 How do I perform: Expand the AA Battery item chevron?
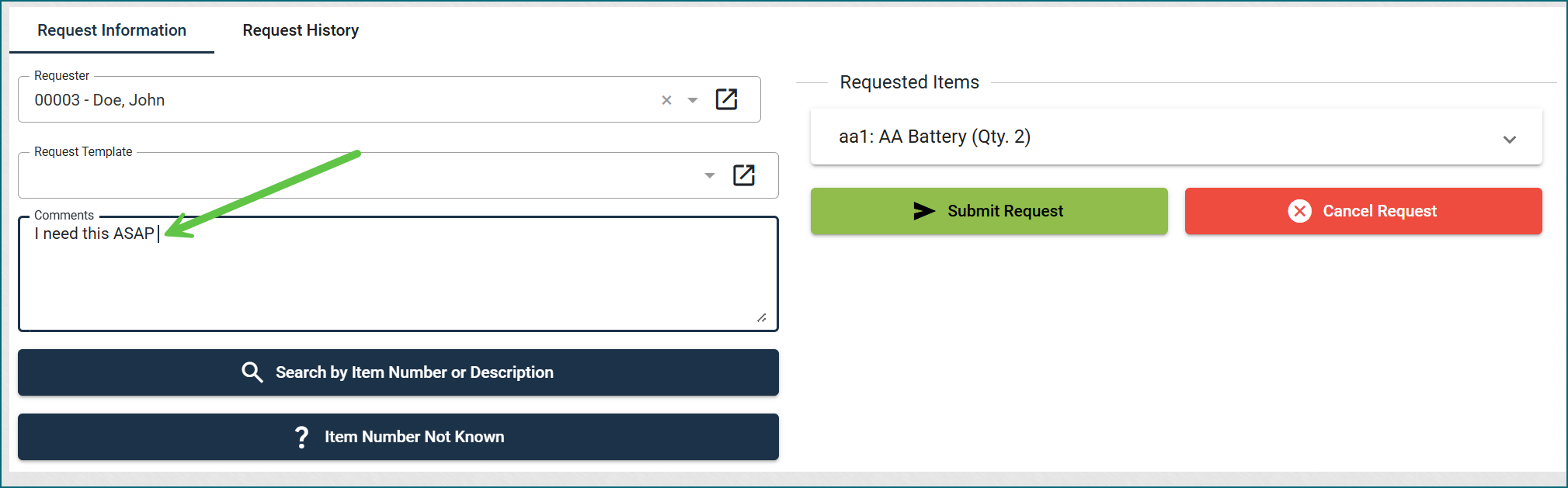click(1510, 140)
